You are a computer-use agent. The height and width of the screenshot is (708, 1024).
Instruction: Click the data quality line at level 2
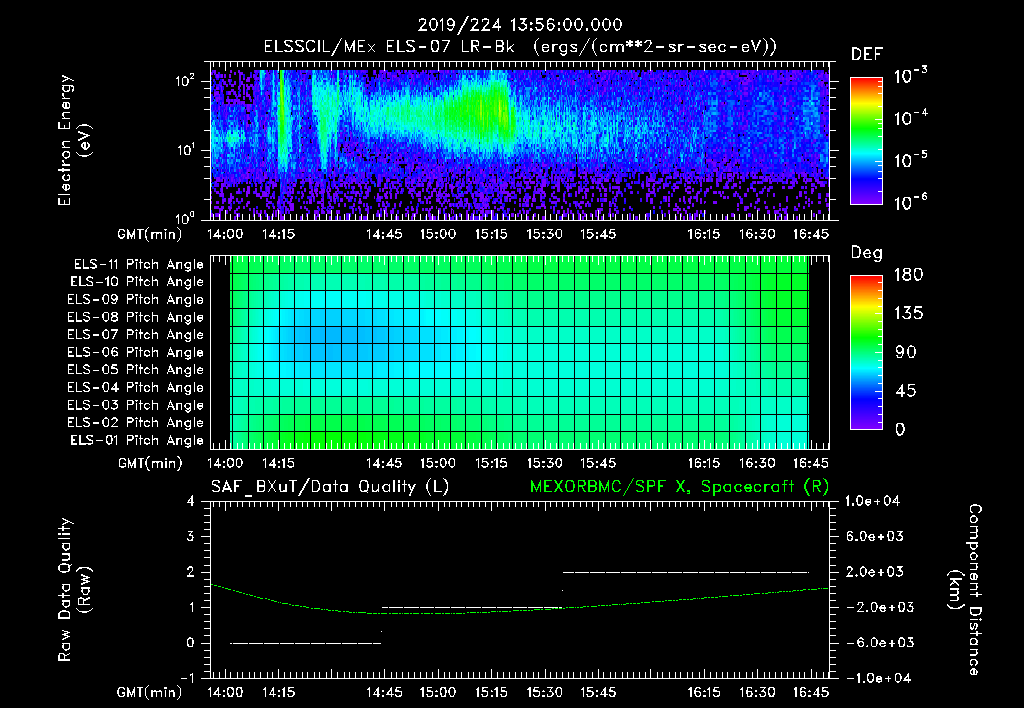pos(686,572)
